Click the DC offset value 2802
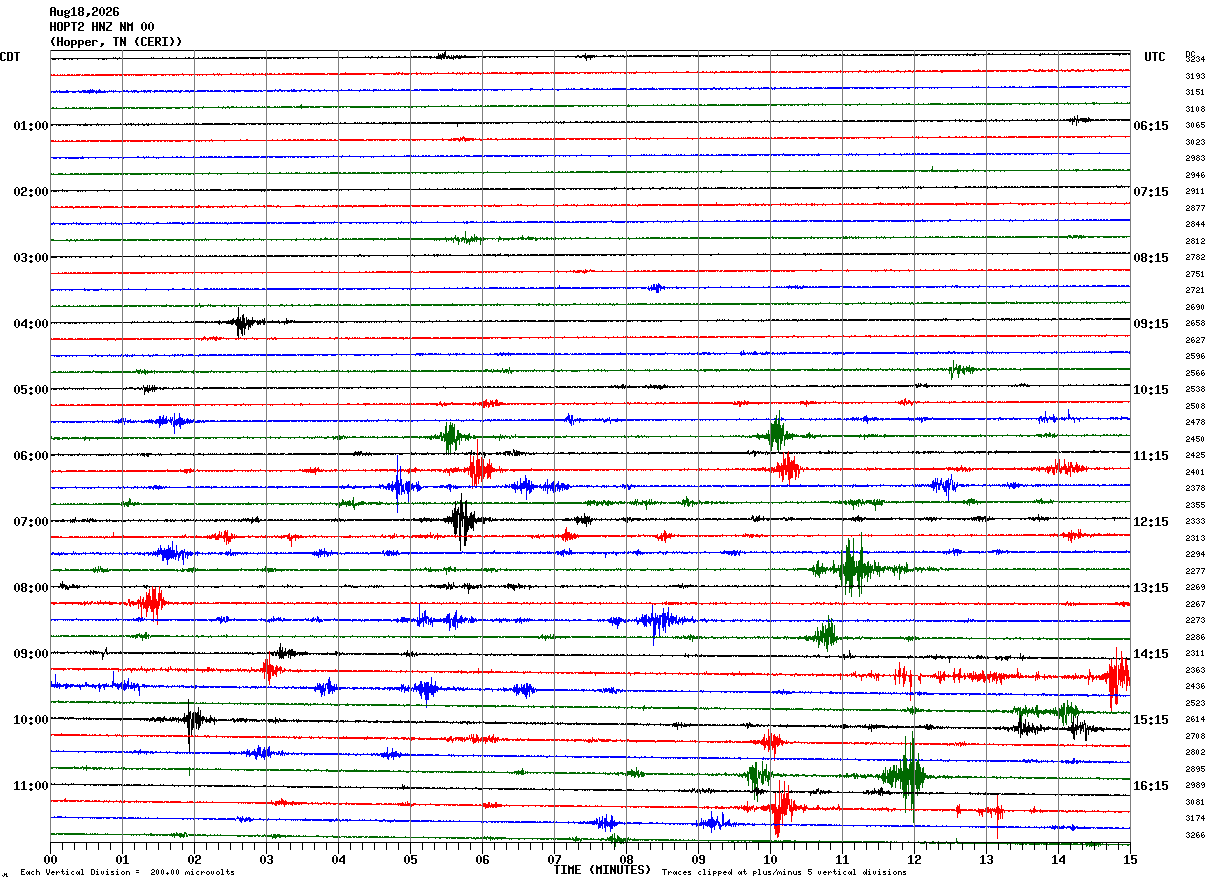1210x886 pixels. point(1195,753)
